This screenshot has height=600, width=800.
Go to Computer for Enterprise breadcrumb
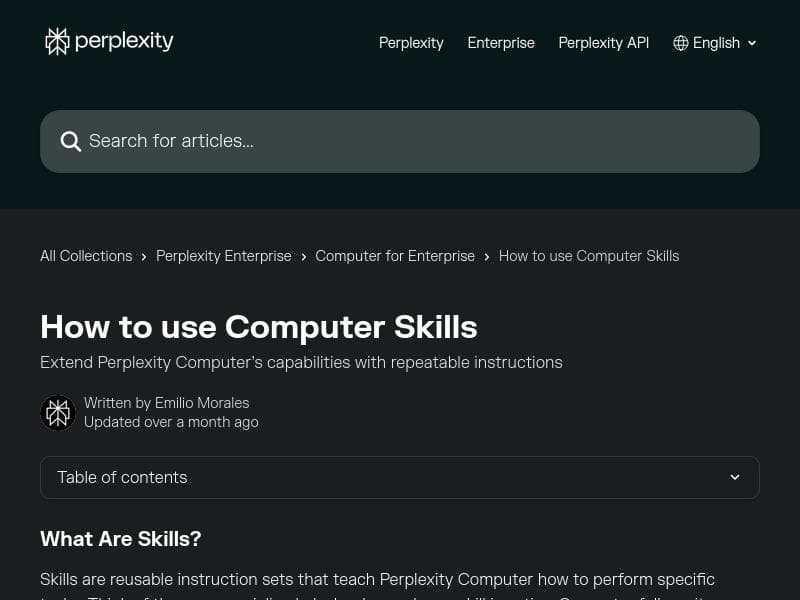point(395,256)
